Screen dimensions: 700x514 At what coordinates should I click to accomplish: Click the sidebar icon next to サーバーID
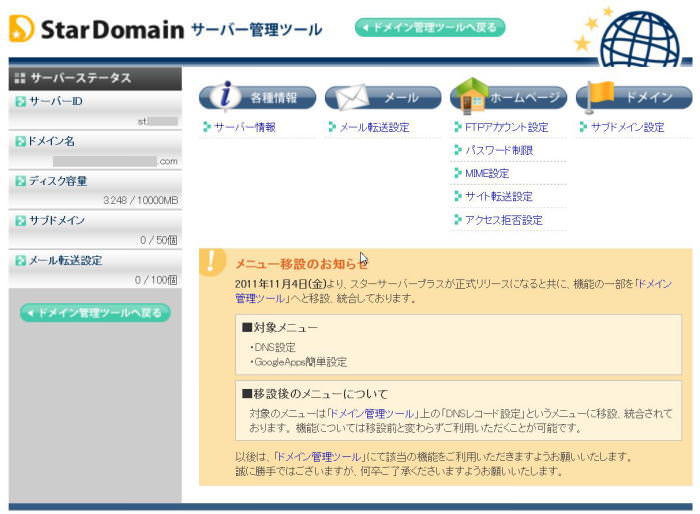pos(20,101)
